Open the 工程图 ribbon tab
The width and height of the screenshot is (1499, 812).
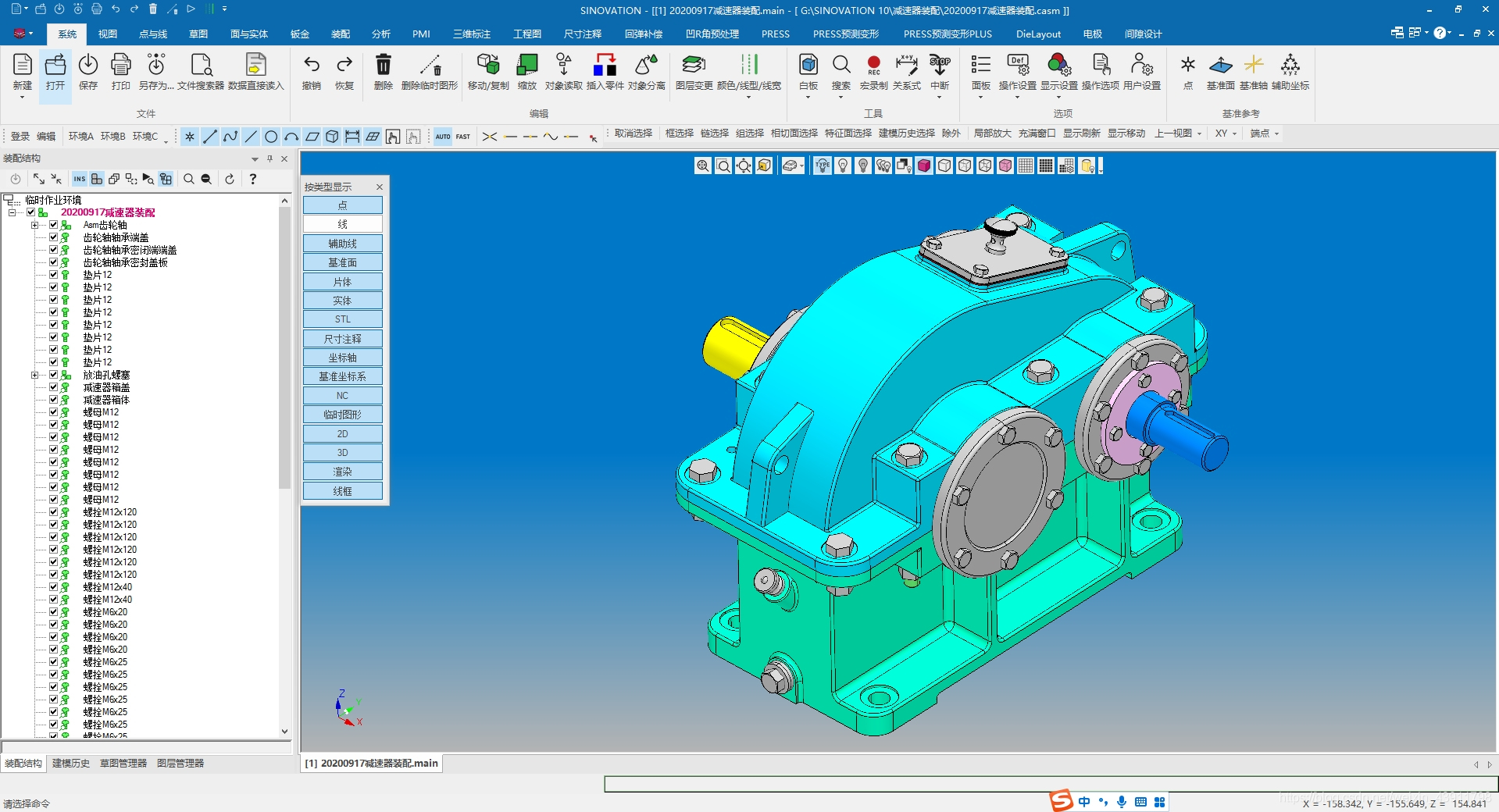click(527, 34)
